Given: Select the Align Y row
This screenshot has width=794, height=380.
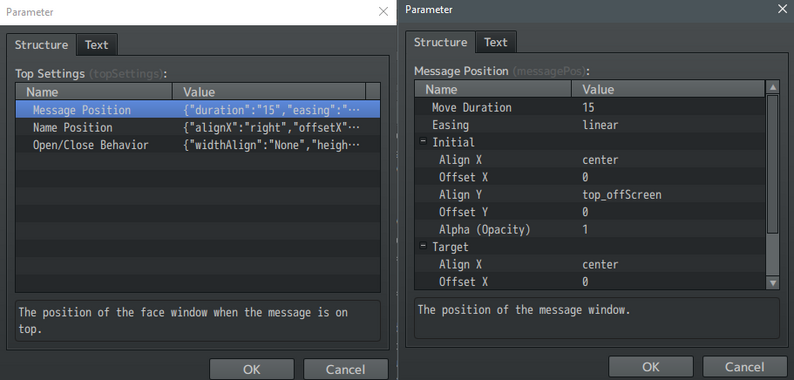Looking at the screenshot, I should click(590, 195).
